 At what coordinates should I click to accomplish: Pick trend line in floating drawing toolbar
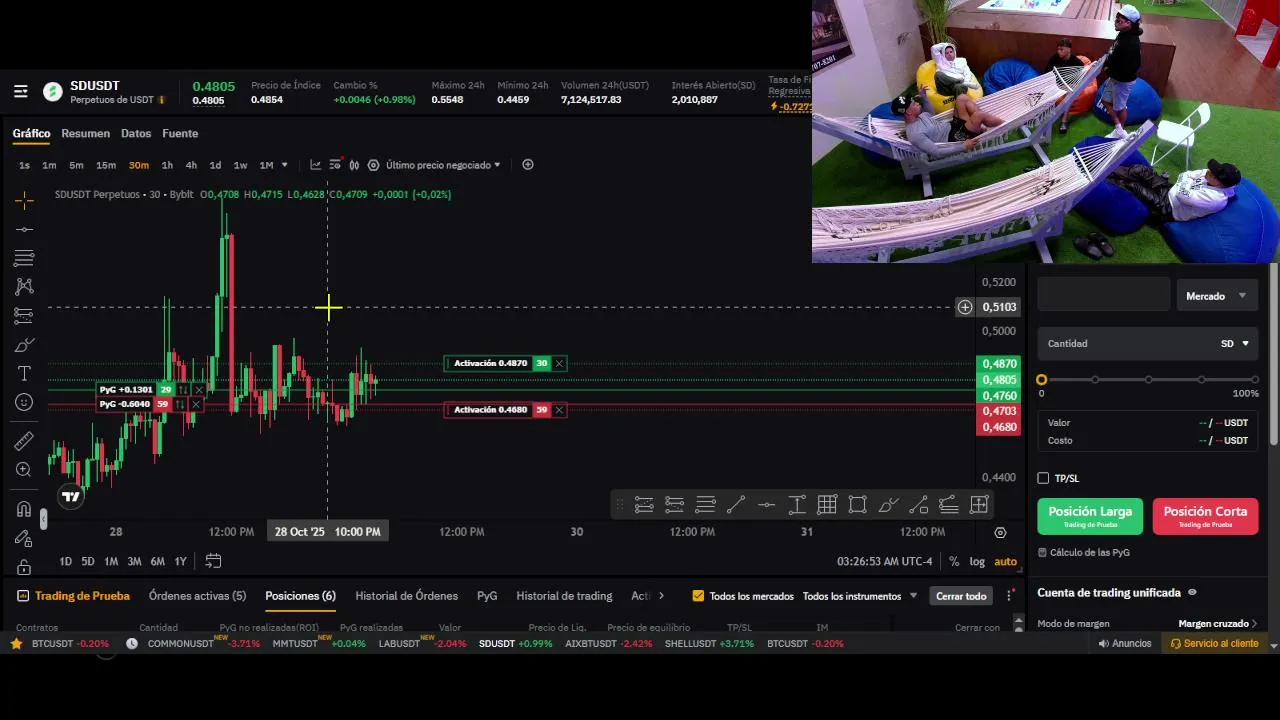click(x=735, y=505)
